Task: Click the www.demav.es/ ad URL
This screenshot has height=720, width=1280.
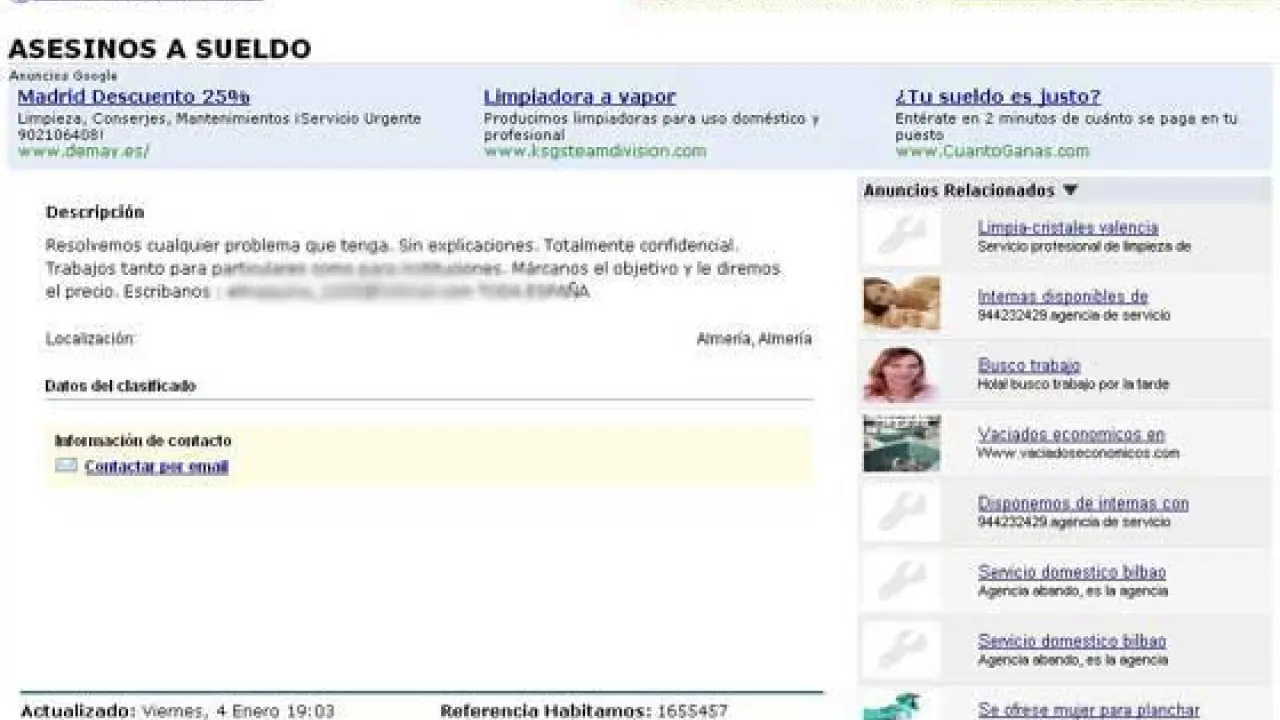Action: 83,151
